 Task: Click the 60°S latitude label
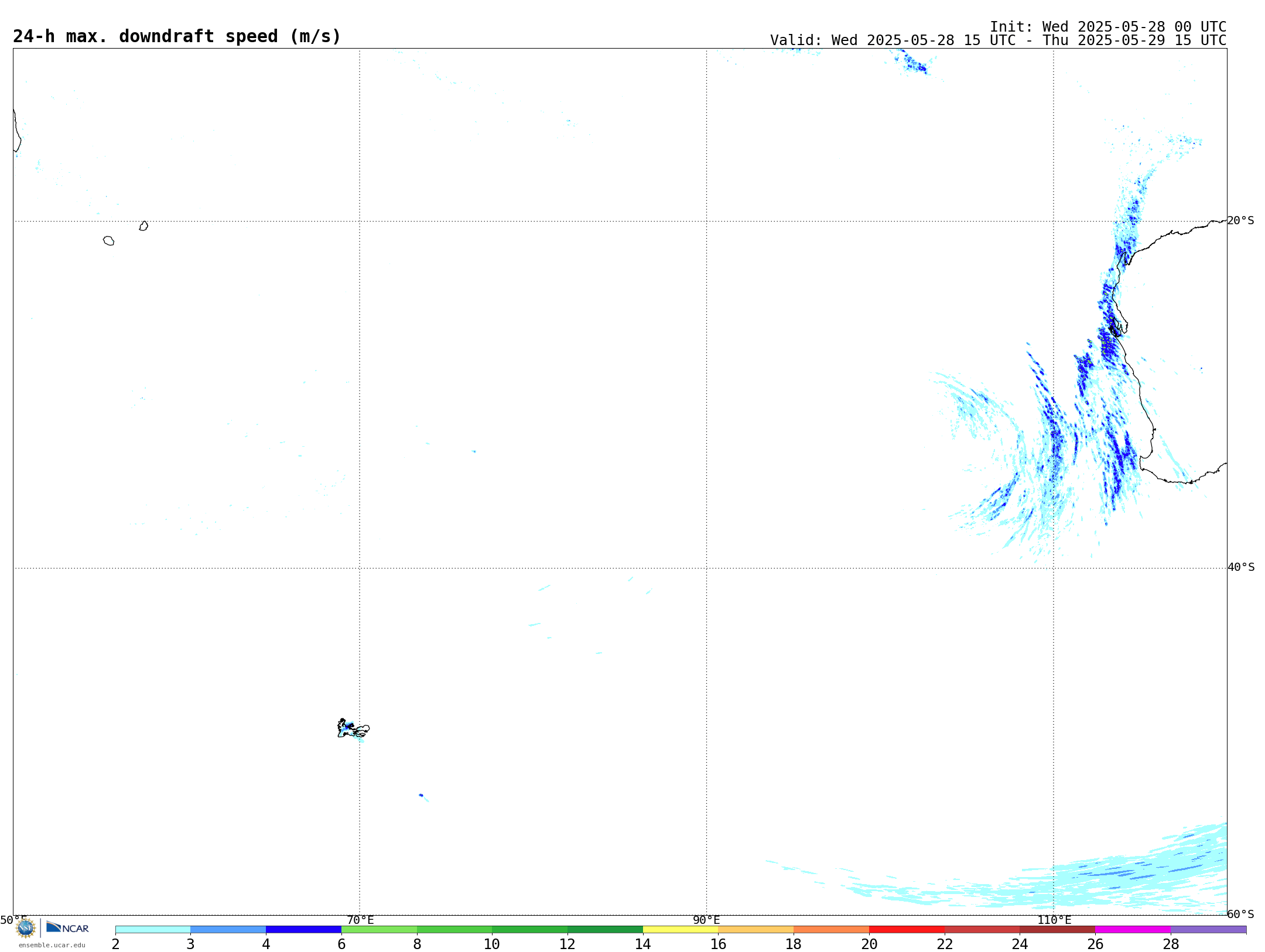[x=1241, y=914]
